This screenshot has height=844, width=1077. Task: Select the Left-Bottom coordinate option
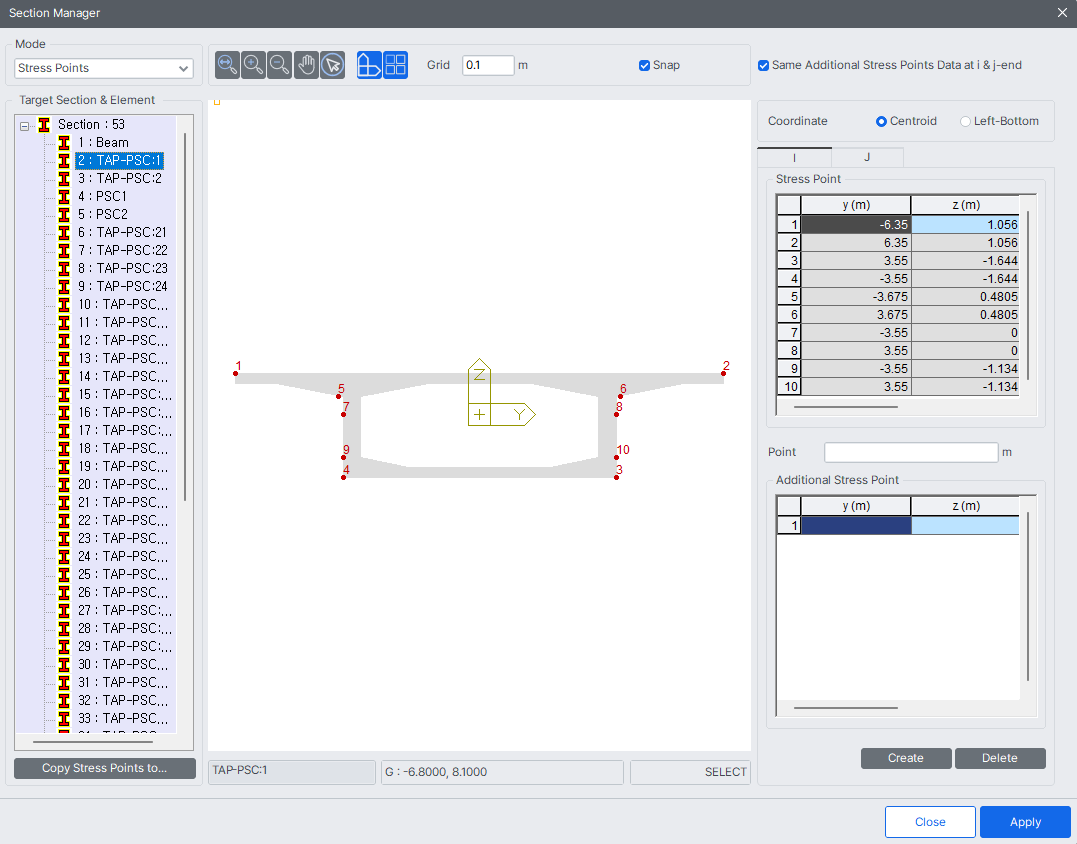(965, 122)
